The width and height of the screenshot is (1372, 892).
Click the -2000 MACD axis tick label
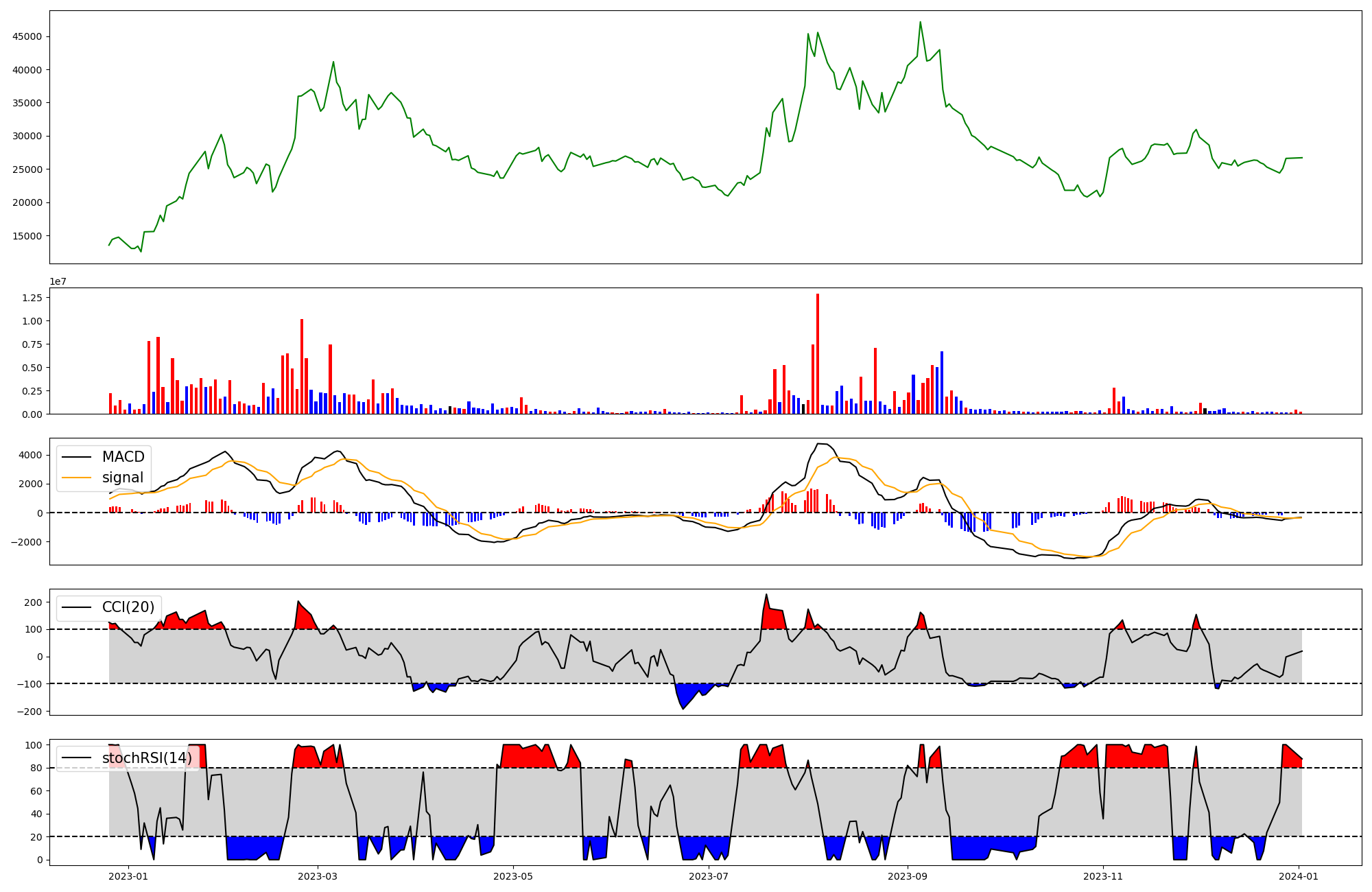pyautogui.click(x=25, y=542)
